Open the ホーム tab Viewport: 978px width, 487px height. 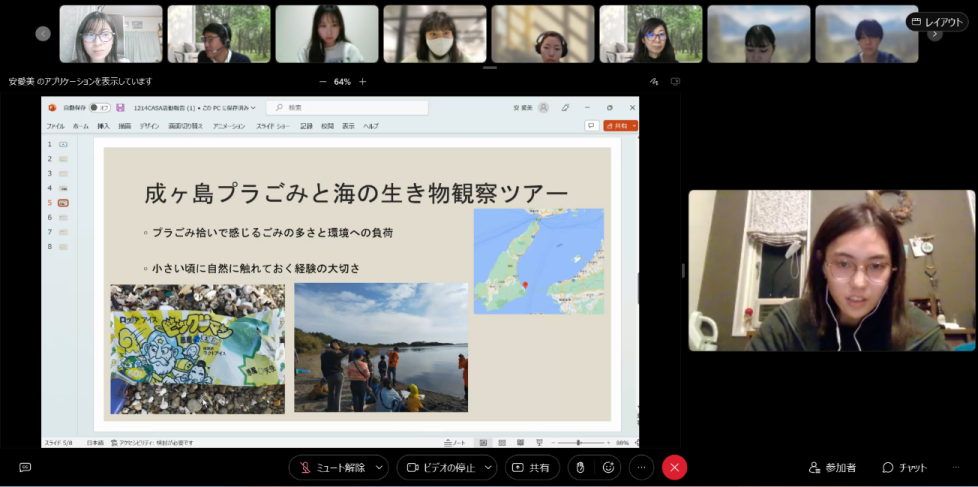click(80, 126)
